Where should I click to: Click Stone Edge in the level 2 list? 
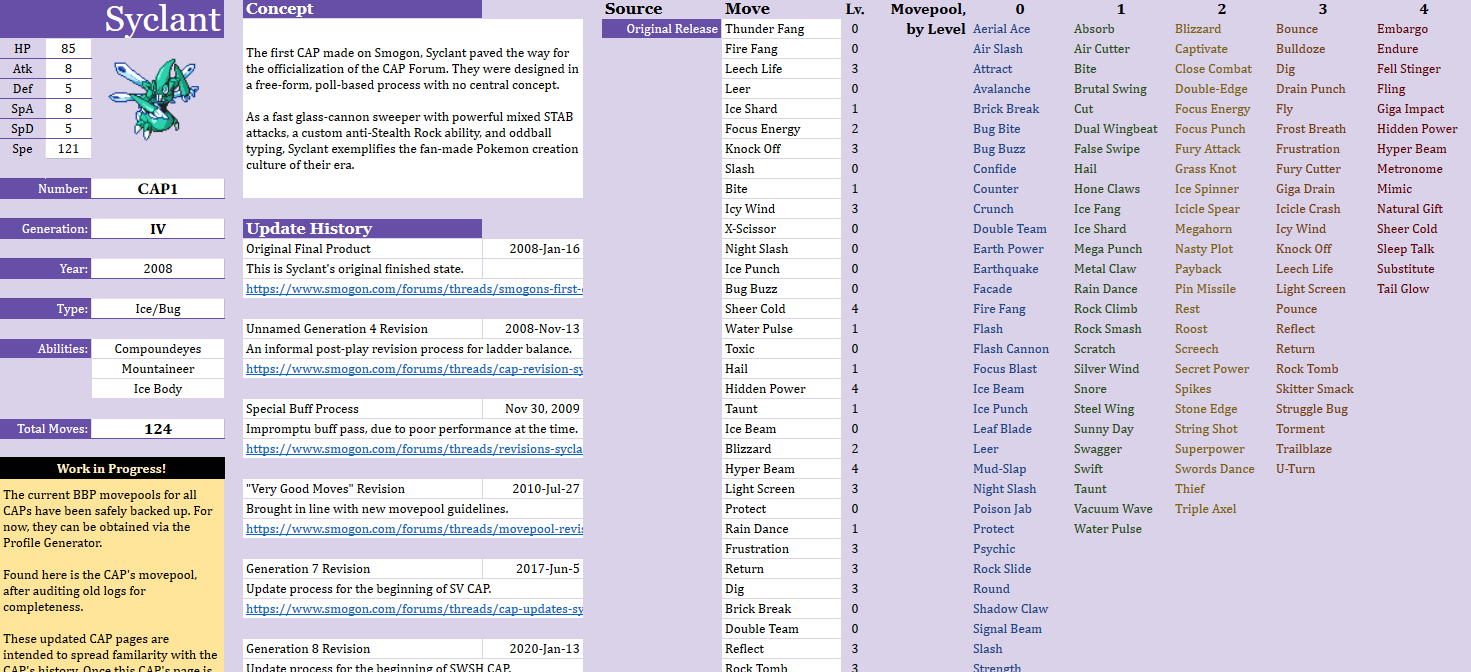pyautogui.click(x=1205, y=409)
